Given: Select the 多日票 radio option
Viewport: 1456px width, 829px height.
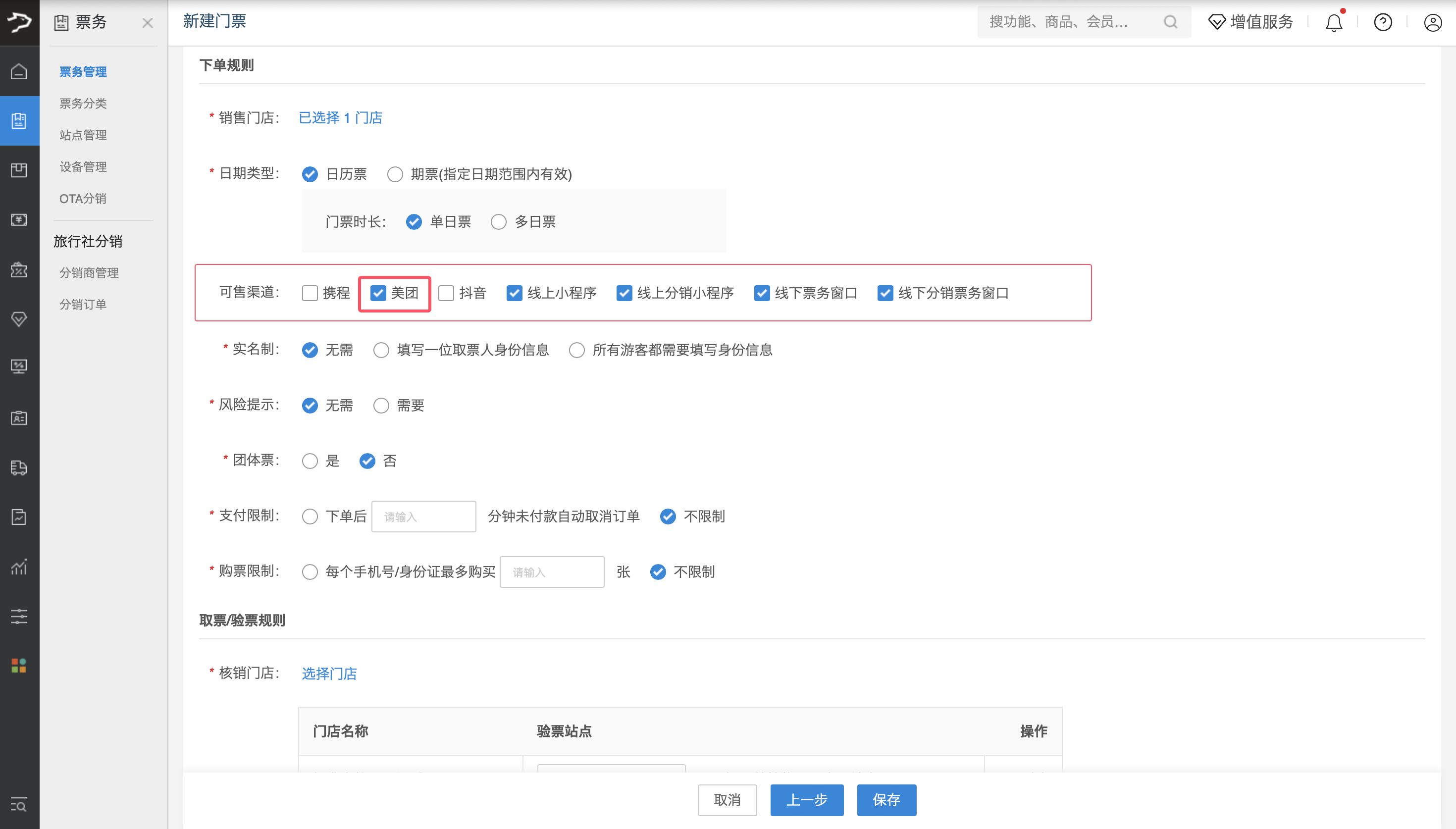Looking at the screenshot, I should point(499,222).
